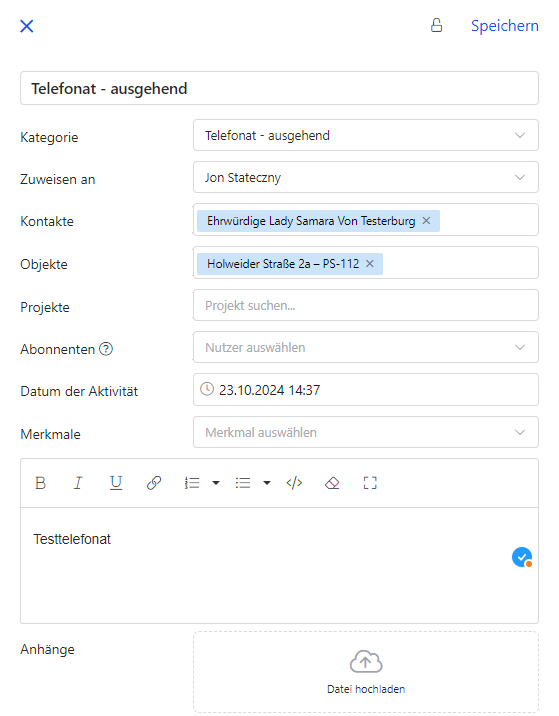559x716 pixels.
Task: Insert a numbered list
Action: tap(192, 483)
